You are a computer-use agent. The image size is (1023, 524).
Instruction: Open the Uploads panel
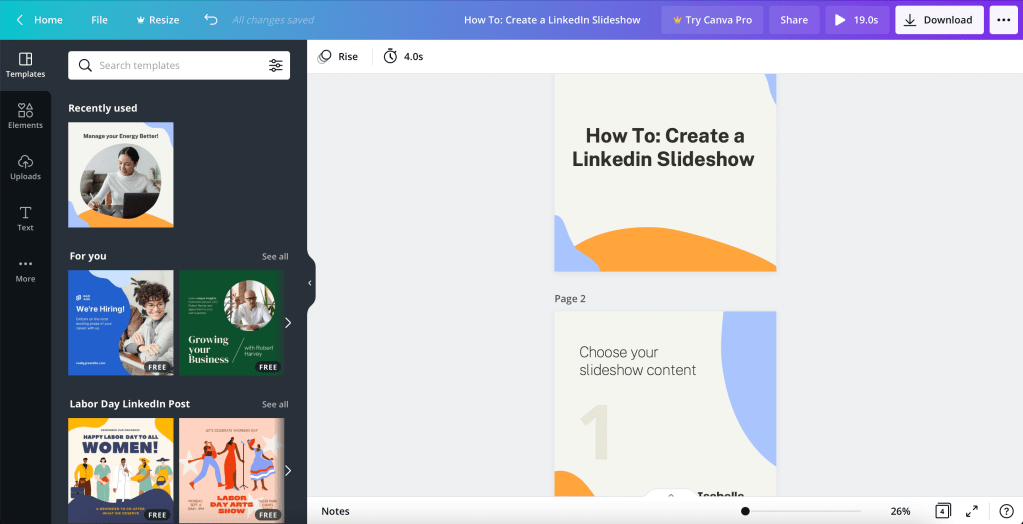click(x=25, y=167)
